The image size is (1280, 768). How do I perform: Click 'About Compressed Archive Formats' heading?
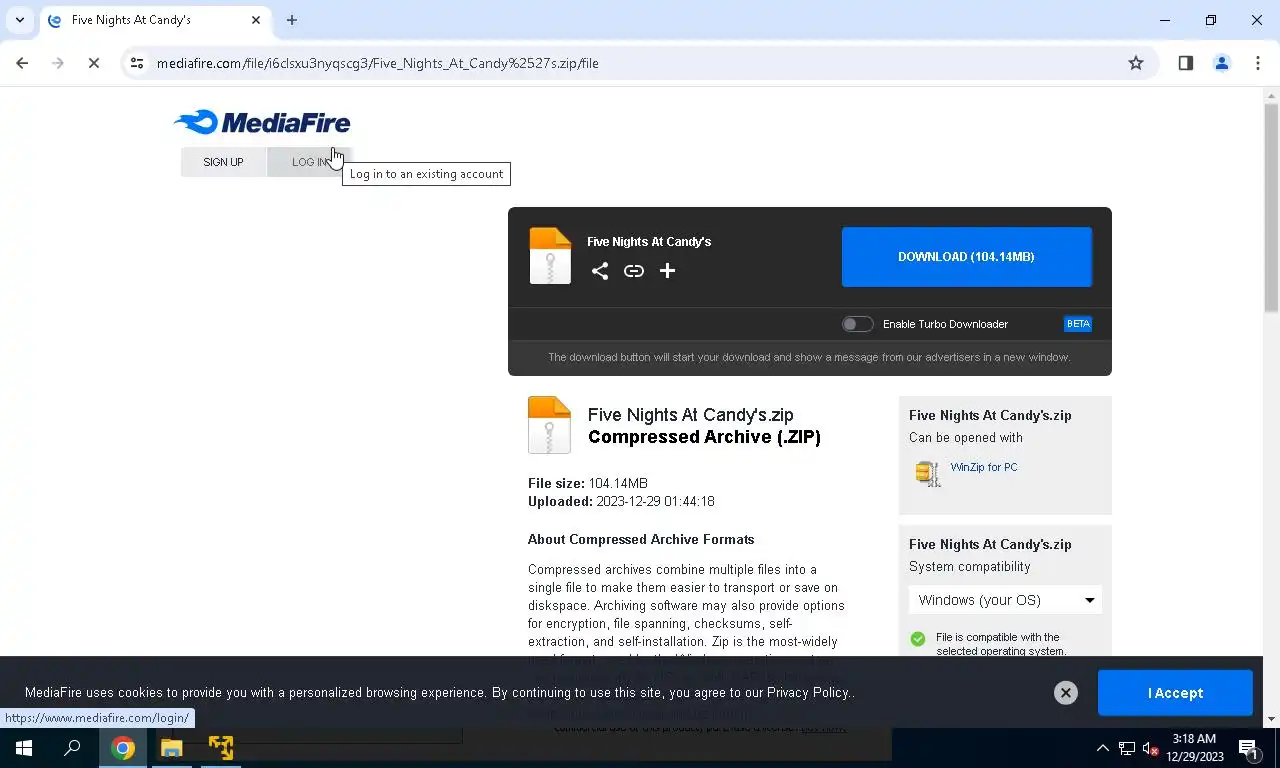(x=641, y=539)
